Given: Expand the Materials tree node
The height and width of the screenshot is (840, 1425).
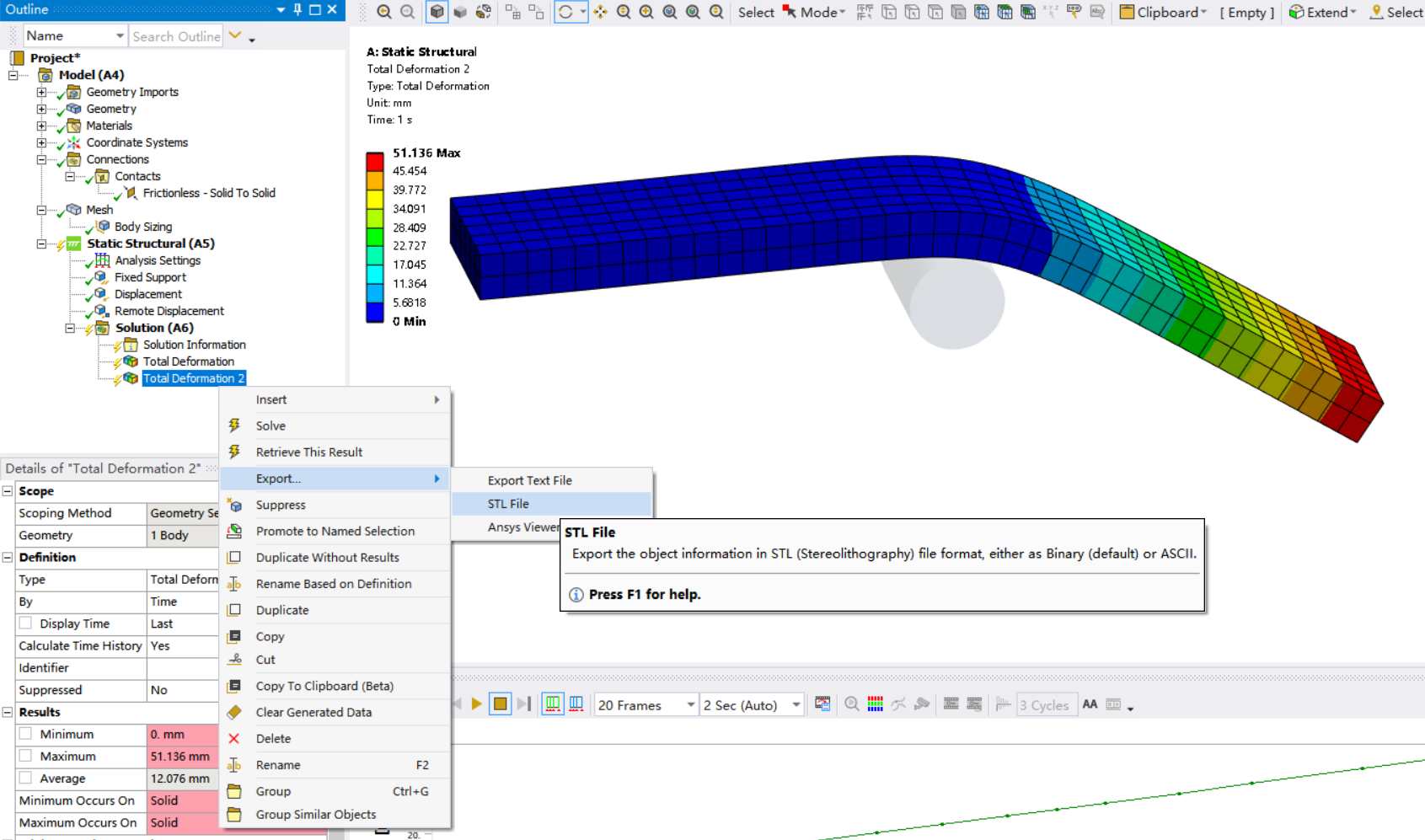Looking at the screenshot, I should coord(41,126).
